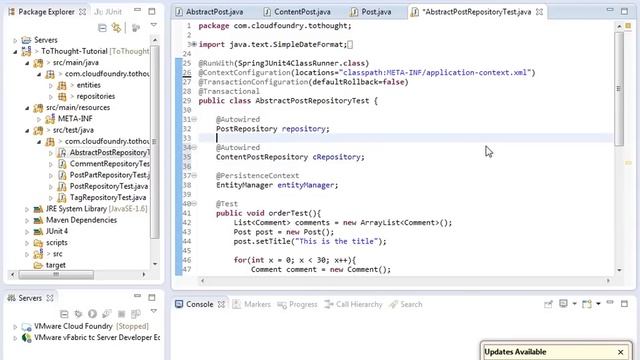Select TagRepositoryTest.java in tree
This screenshot has height=360, width=640.
(x=108, y=198)
